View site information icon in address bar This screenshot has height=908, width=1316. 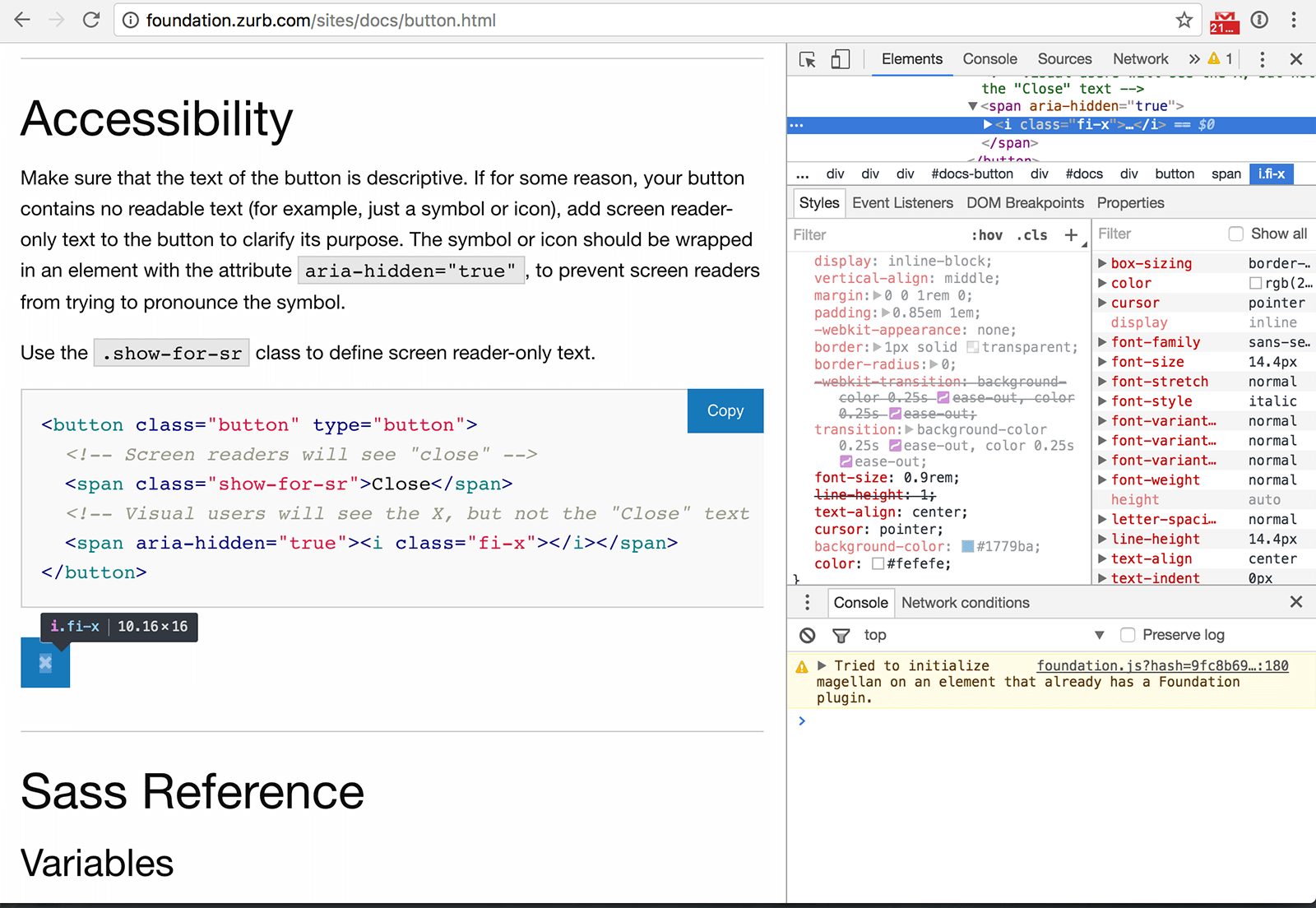coord(130,21)
